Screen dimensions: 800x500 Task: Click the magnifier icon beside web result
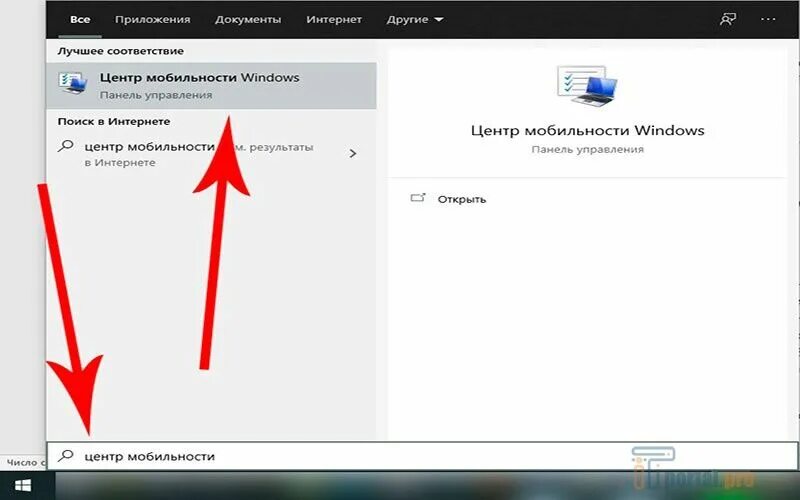tap(66, 146)
